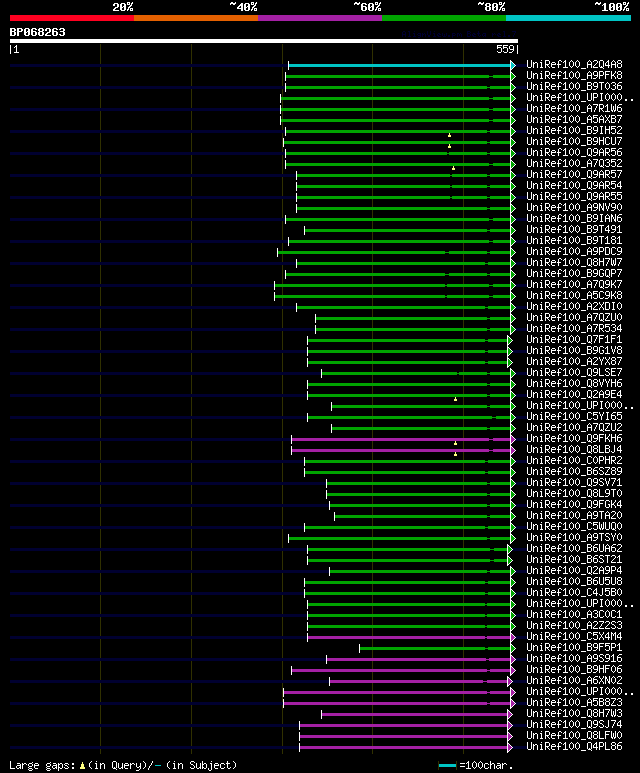
Task: Select the UniRef100_A7R534 label
Action: click(574, 329)
